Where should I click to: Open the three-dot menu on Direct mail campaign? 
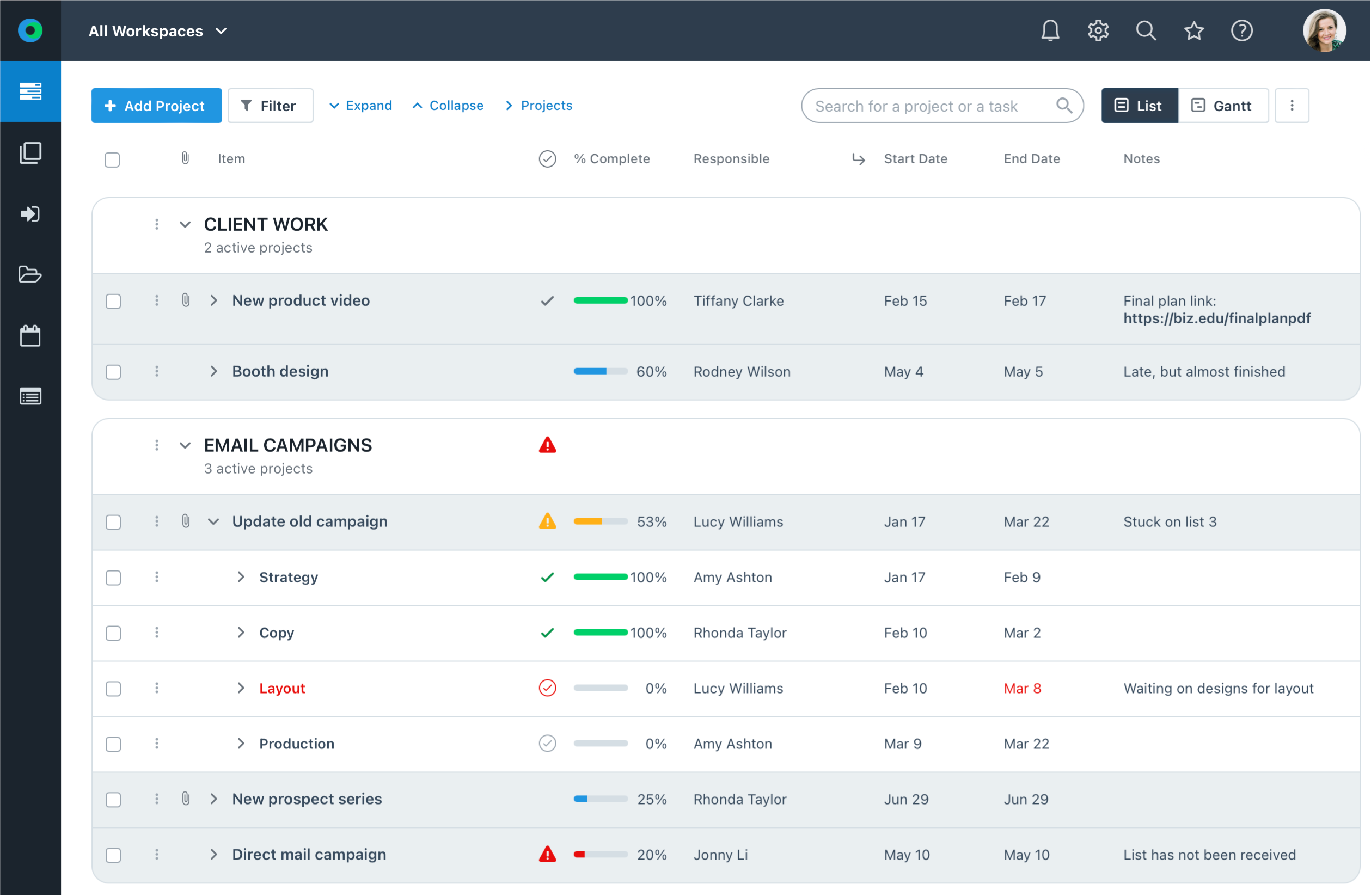(x=156, y=855)
